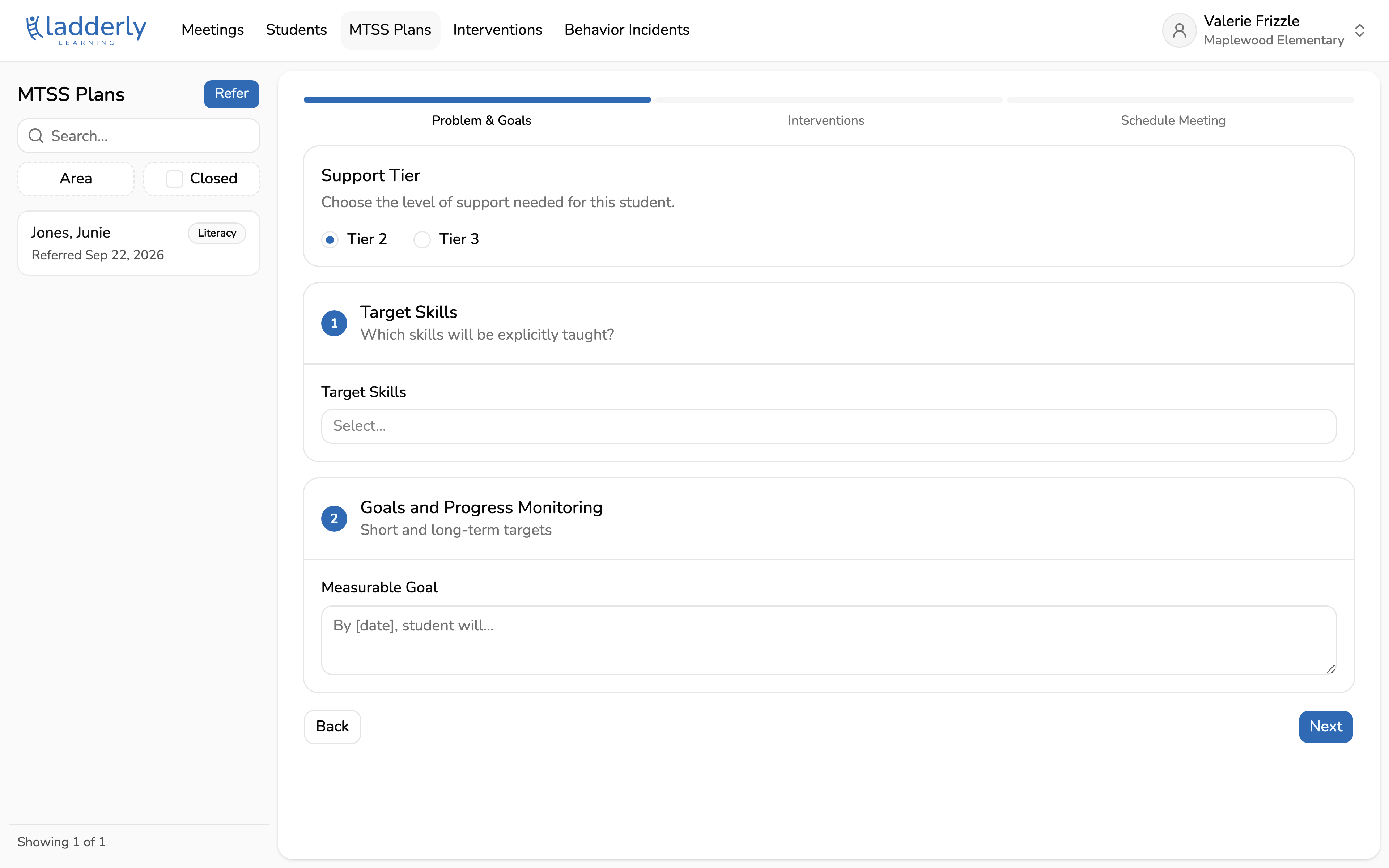Toggle the Closed checkbox filter
Image resolution: width=1389 pixels, height=868 pixels.
pos(174,179)
